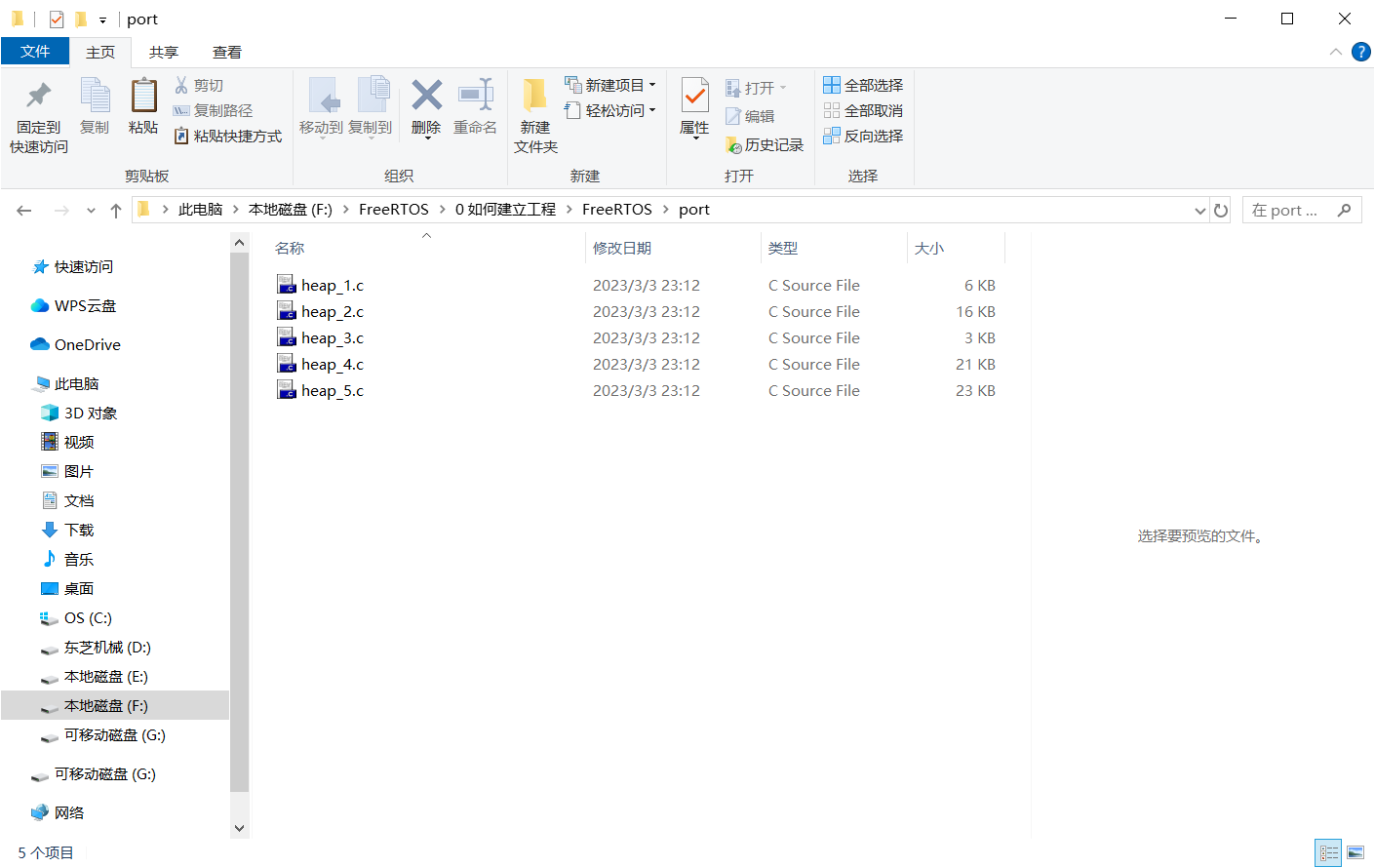This screenshot has height=868, width=1375.
Task: Go up one folder level arrow
Action: point(116,211)
